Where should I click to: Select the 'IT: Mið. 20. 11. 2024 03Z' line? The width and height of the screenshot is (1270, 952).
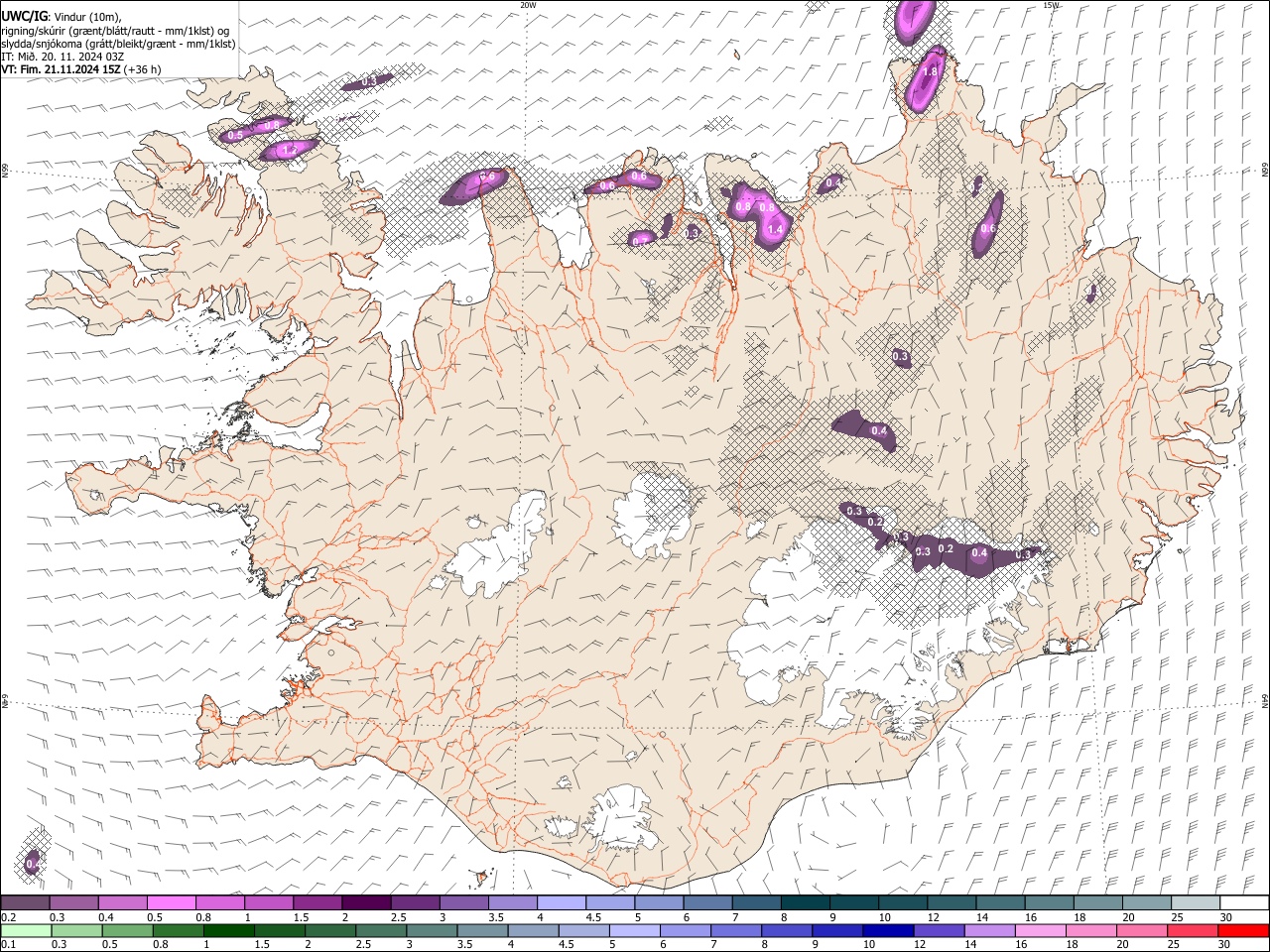(63, 57)
